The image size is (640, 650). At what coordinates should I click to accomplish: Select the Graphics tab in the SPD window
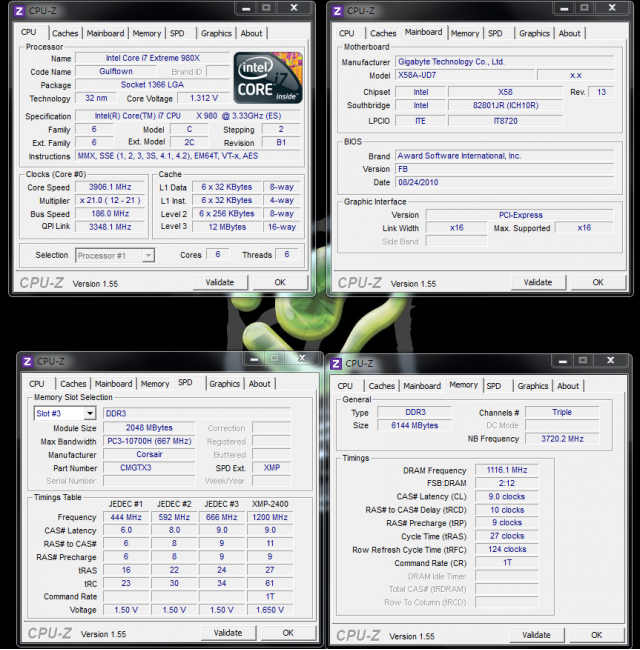[x=224, y=384]
